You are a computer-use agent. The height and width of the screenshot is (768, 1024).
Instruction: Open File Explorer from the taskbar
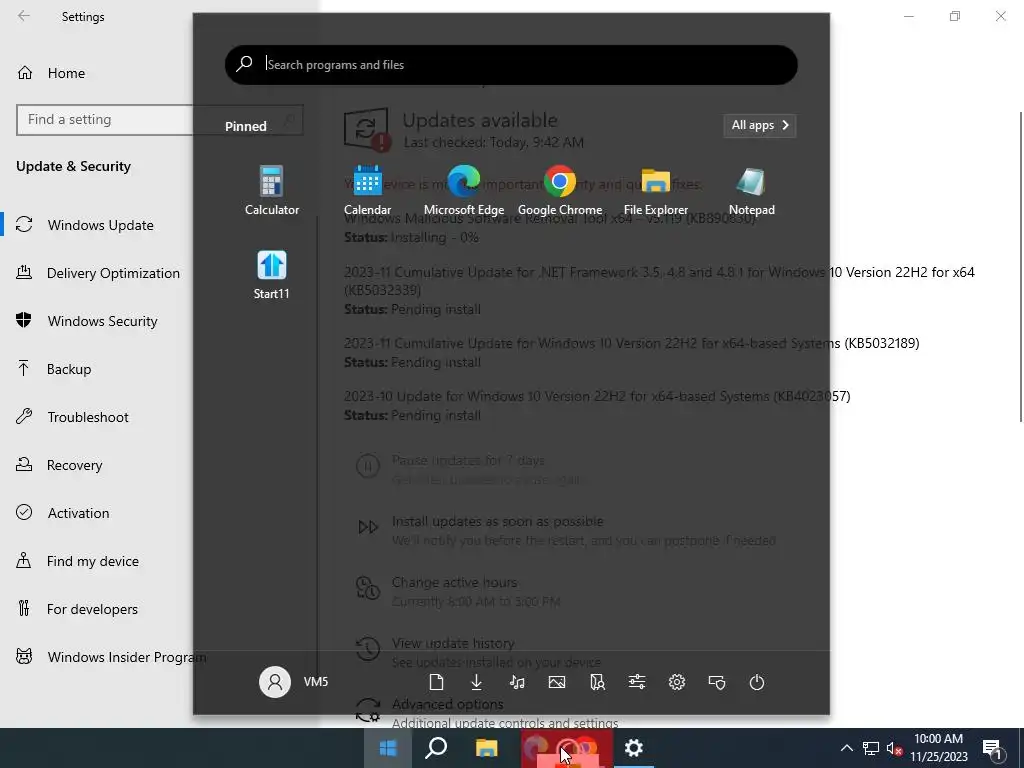(x=486, y=748)
